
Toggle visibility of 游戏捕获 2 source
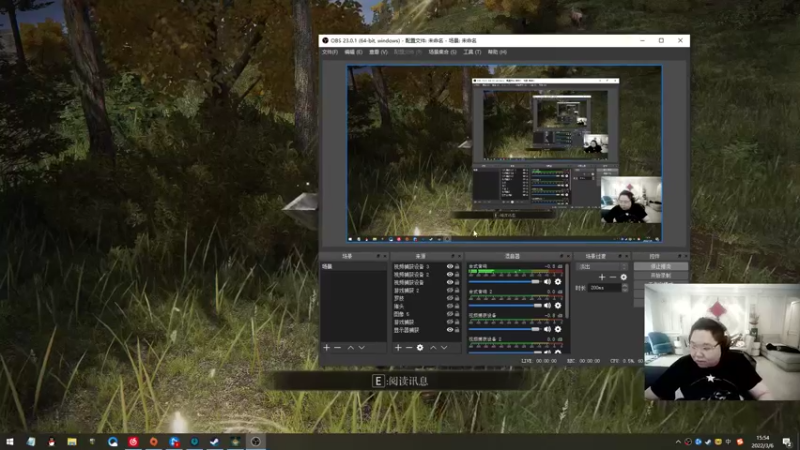(449, 290)
